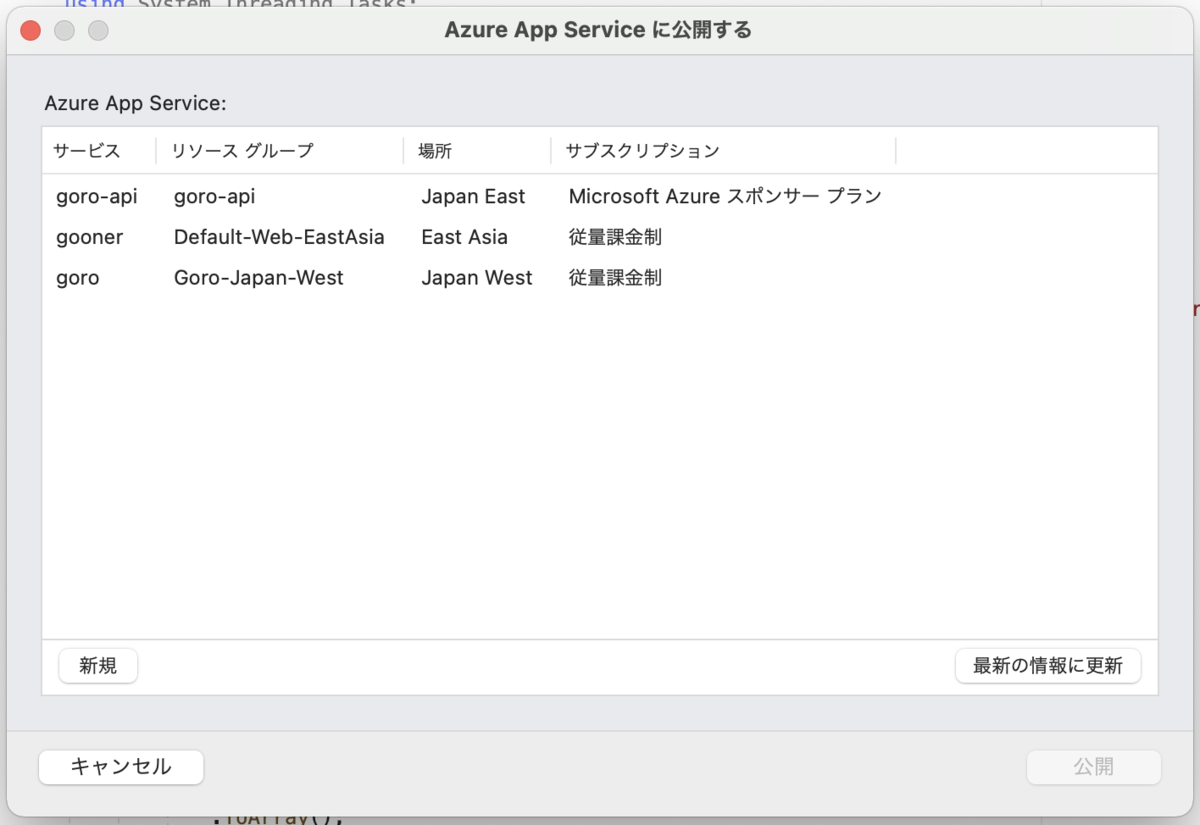Click Default-Web-EastAsia resource group cell

point(279,237)
